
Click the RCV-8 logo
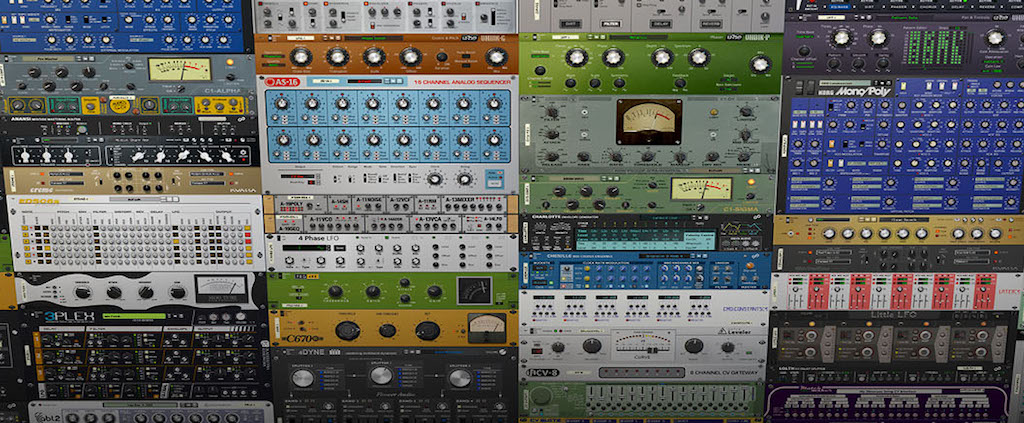click(x=541, y=373)
